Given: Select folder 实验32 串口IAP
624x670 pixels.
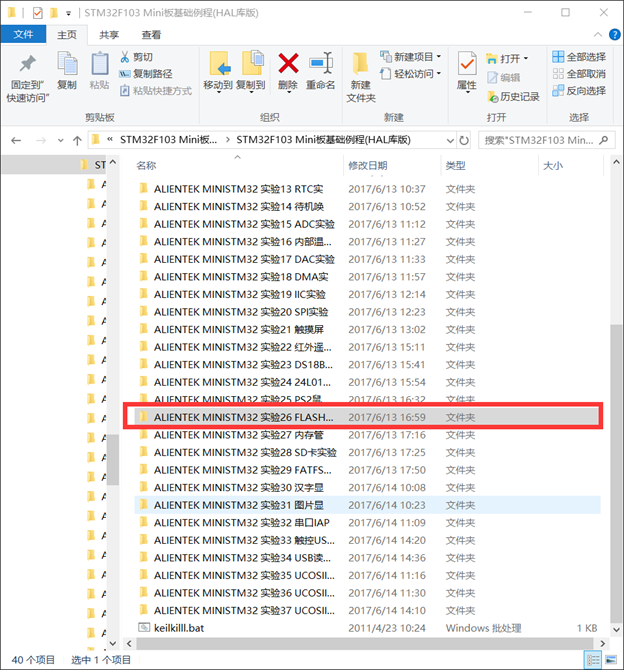Looking at the screenshot, I should (x=368, y=523).
